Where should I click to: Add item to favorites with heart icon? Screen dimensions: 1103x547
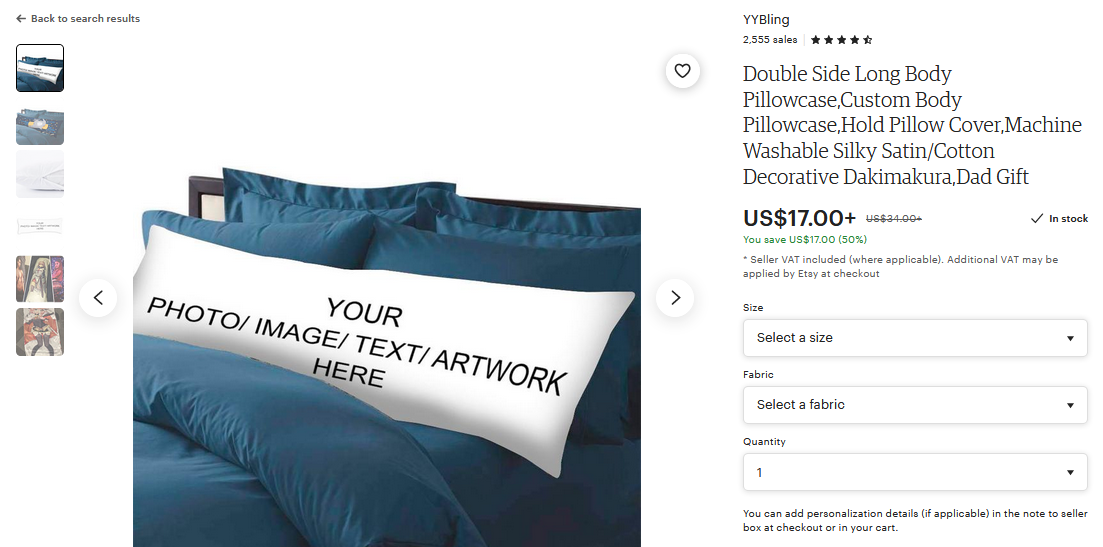[682, 70]
